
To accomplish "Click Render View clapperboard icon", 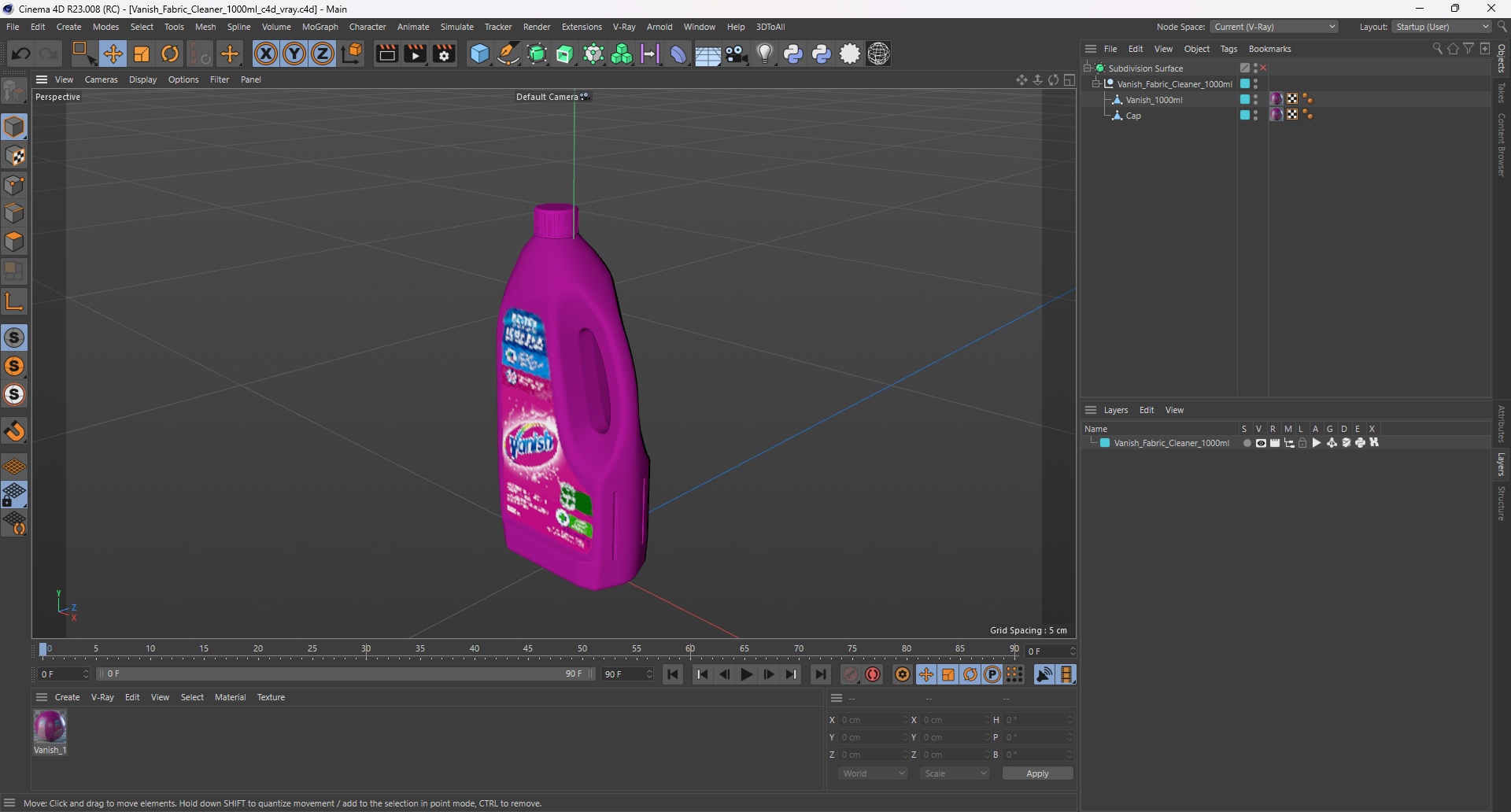I will tap(386, 54).
